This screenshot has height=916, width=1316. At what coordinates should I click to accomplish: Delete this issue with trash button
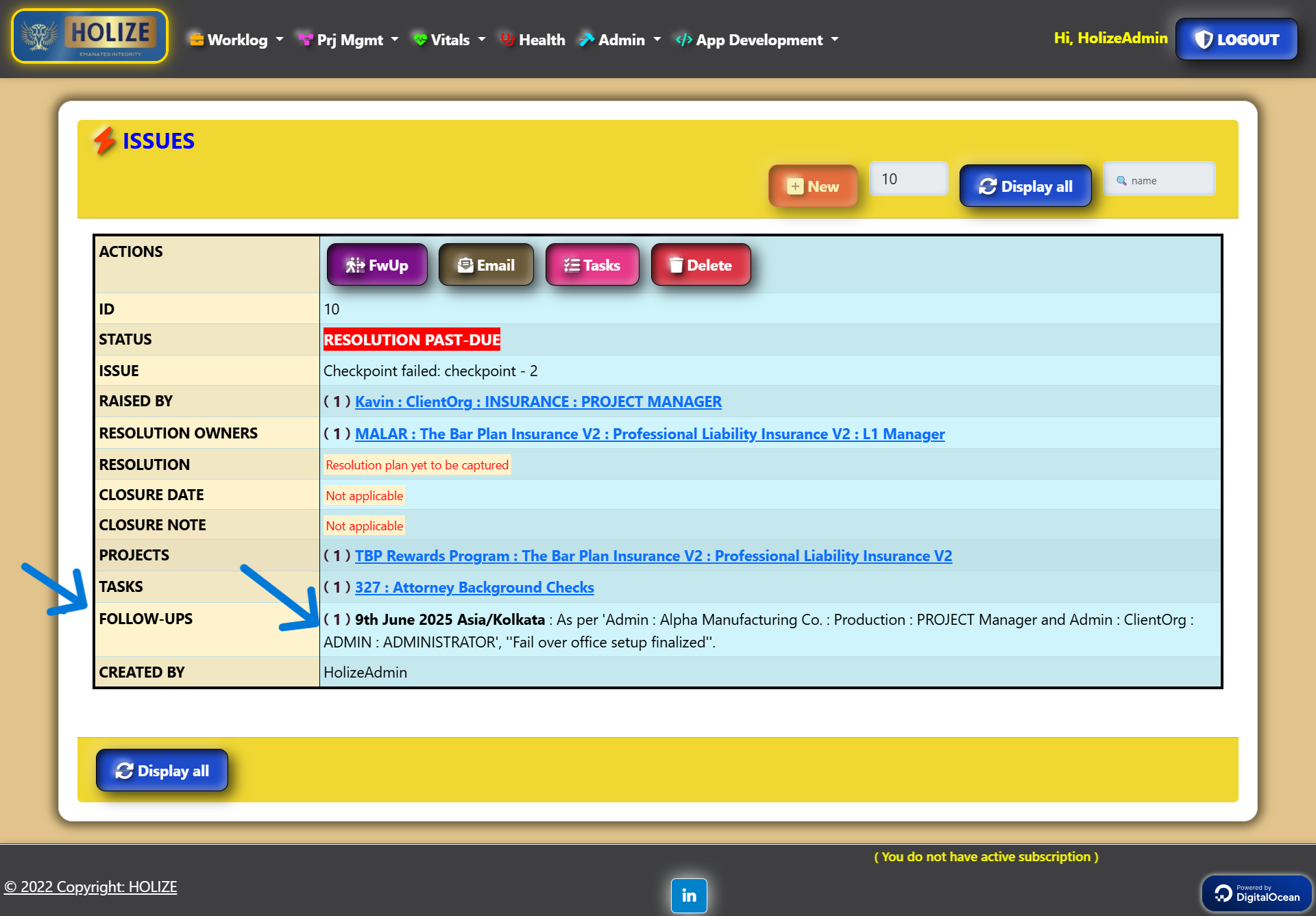click(x=700, y=265)
